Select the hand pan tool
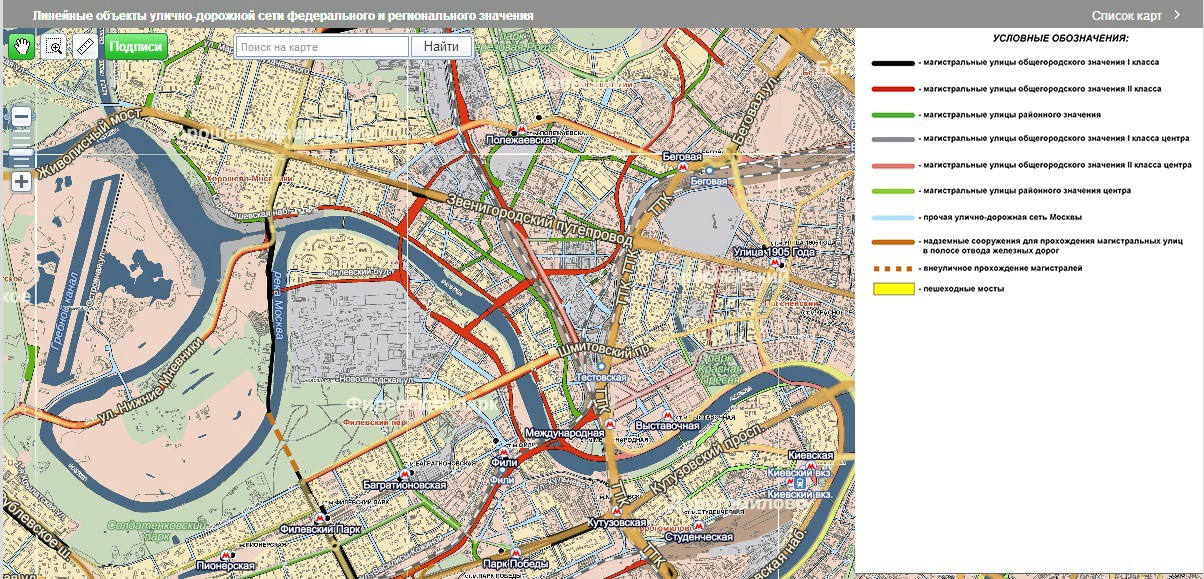 22,46
